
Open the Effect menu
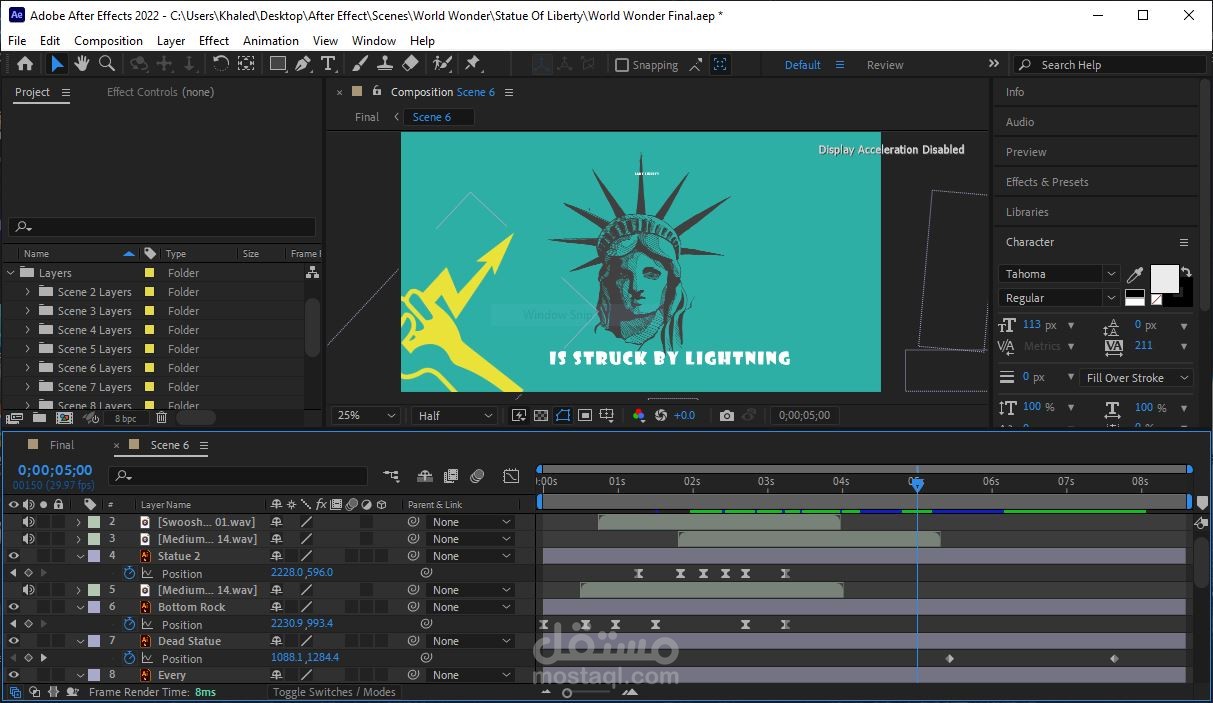click(x=213, y=40)
